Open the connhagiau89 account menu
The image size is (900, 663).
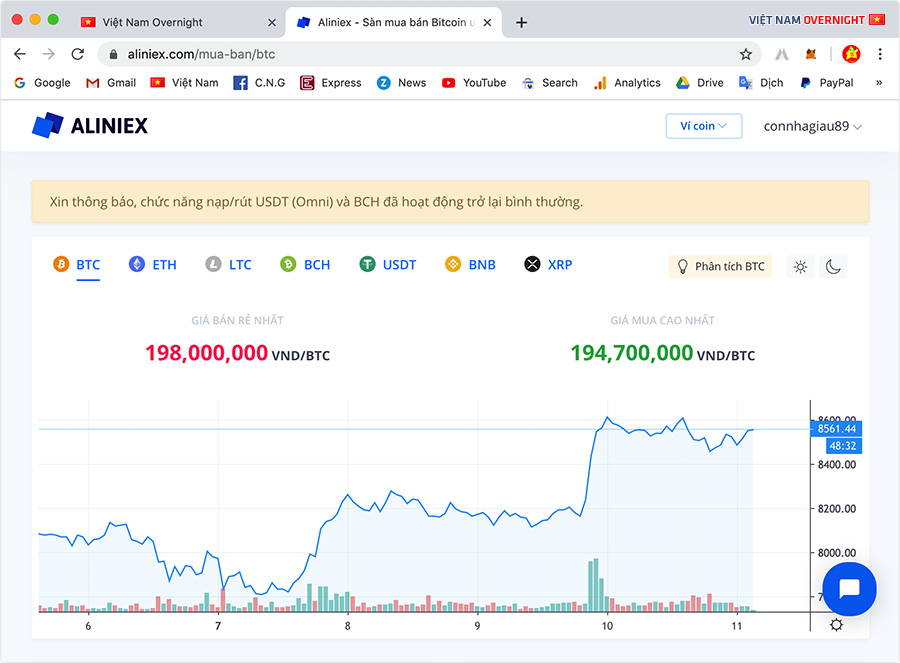[812, 126]
